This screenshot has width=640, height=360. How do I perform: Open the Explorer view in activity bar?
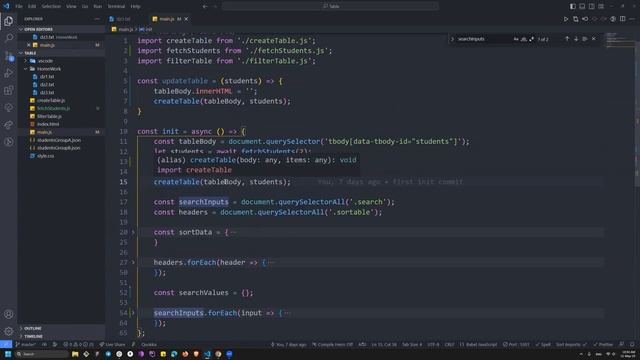tap(9, 21)
